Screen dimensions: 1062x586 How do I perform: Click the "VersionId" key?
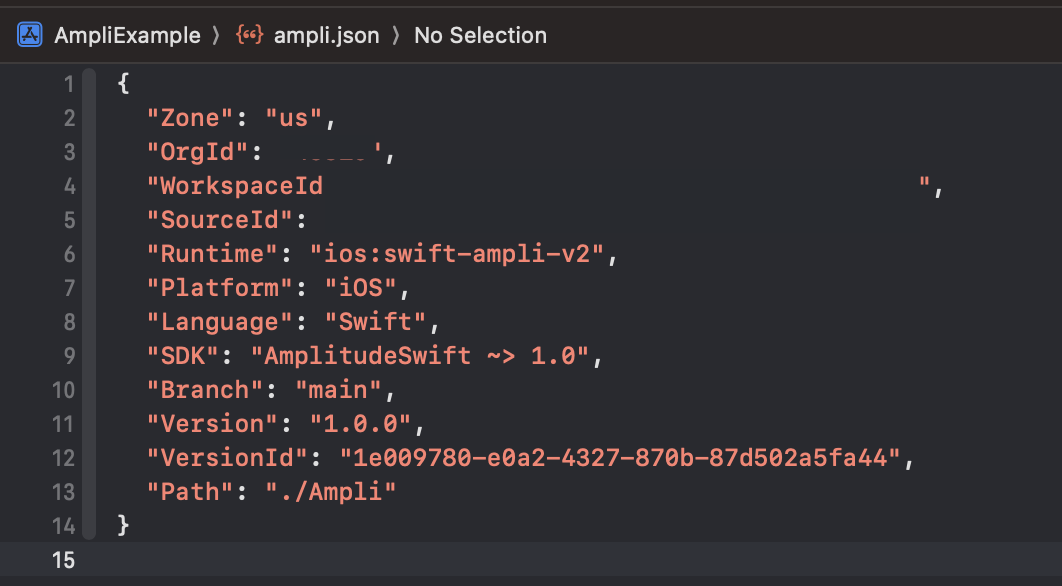coord(228,457)
